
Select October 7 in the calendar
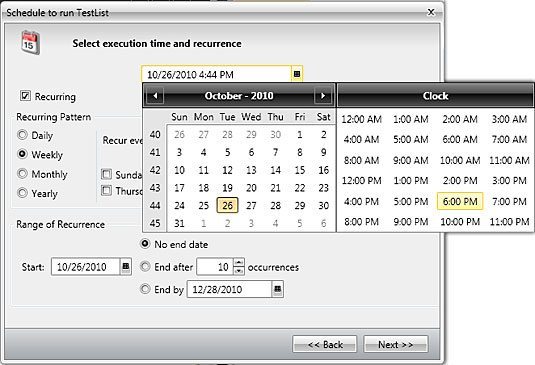click(275, 152)
